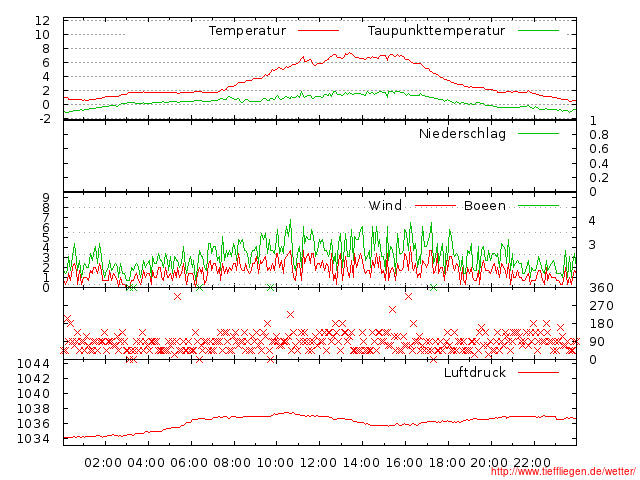640x480 pixels.
Task: Click the green Taupunkttemperatur legend line
Action: click(x=538, y=31)
